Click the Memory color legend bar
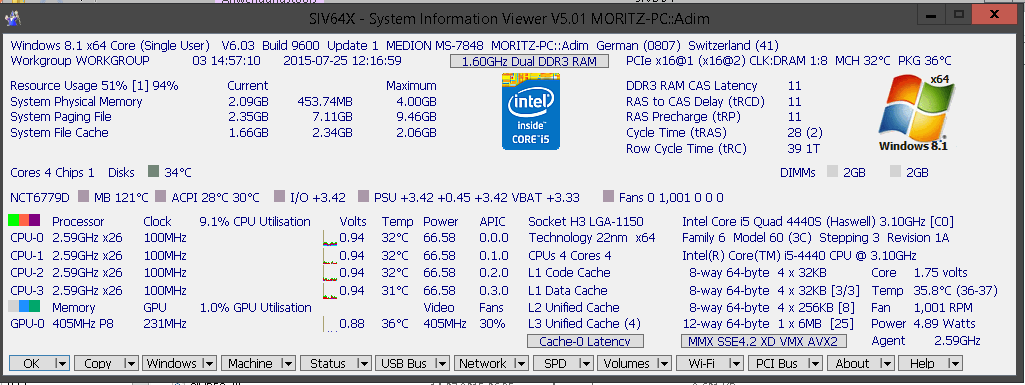Image resolution: width=1025 pixels, height=385 pixels. coord(25,306)
